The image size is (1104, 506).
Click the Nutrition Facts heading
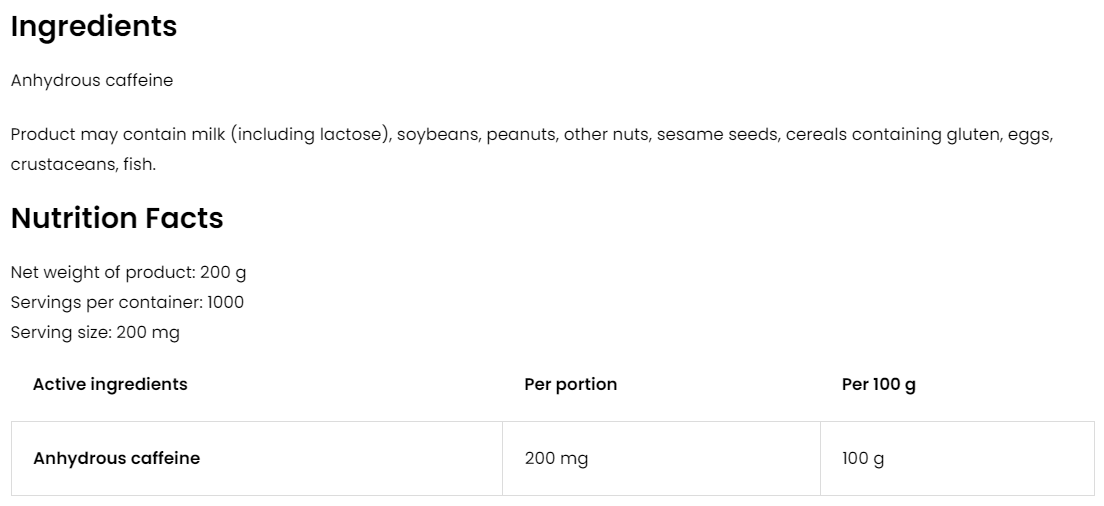point(117,218)
